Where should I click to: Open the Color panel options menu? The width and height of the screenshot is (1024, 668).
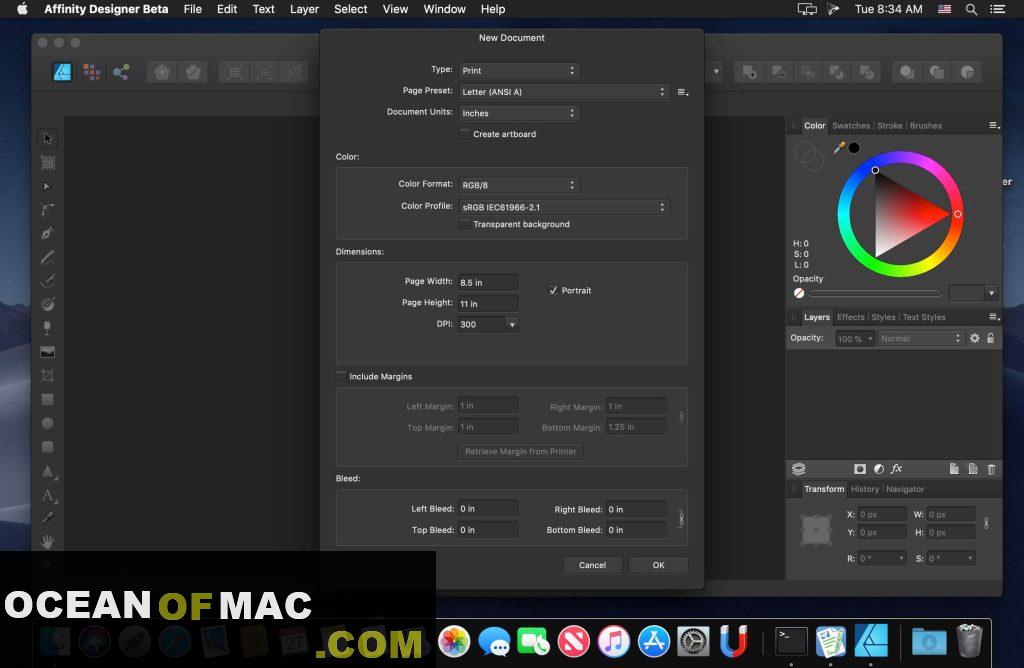point(994,125)
